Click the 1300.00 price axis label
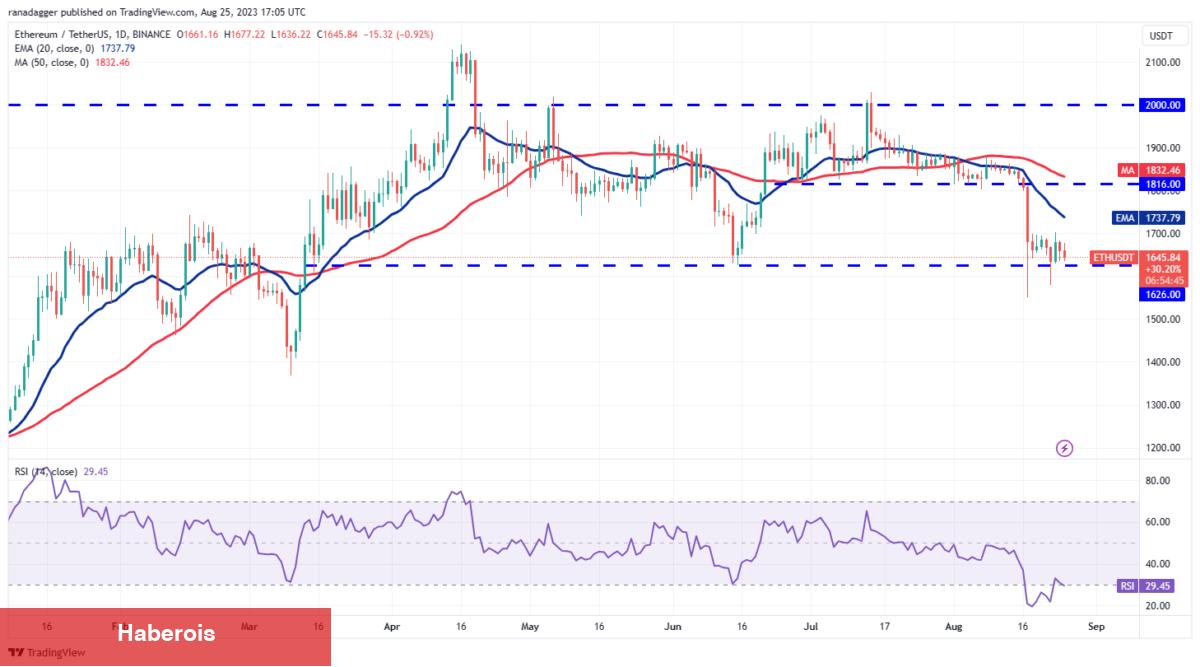The image size is (1200, 667). tap(1163, 405)
